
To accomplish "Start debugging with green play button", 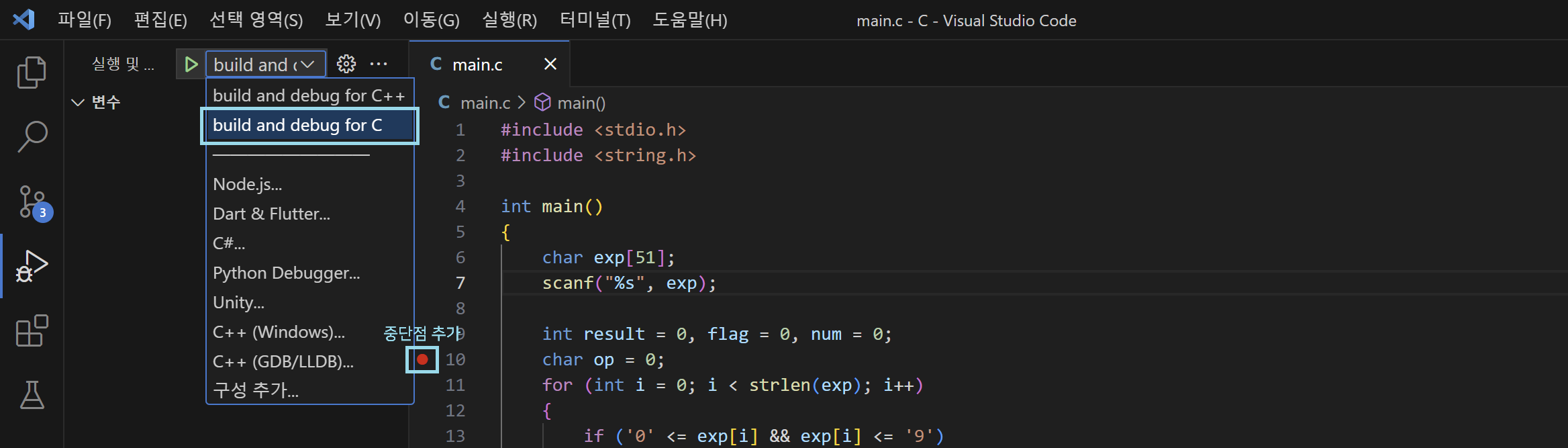I will click(191, 64).
